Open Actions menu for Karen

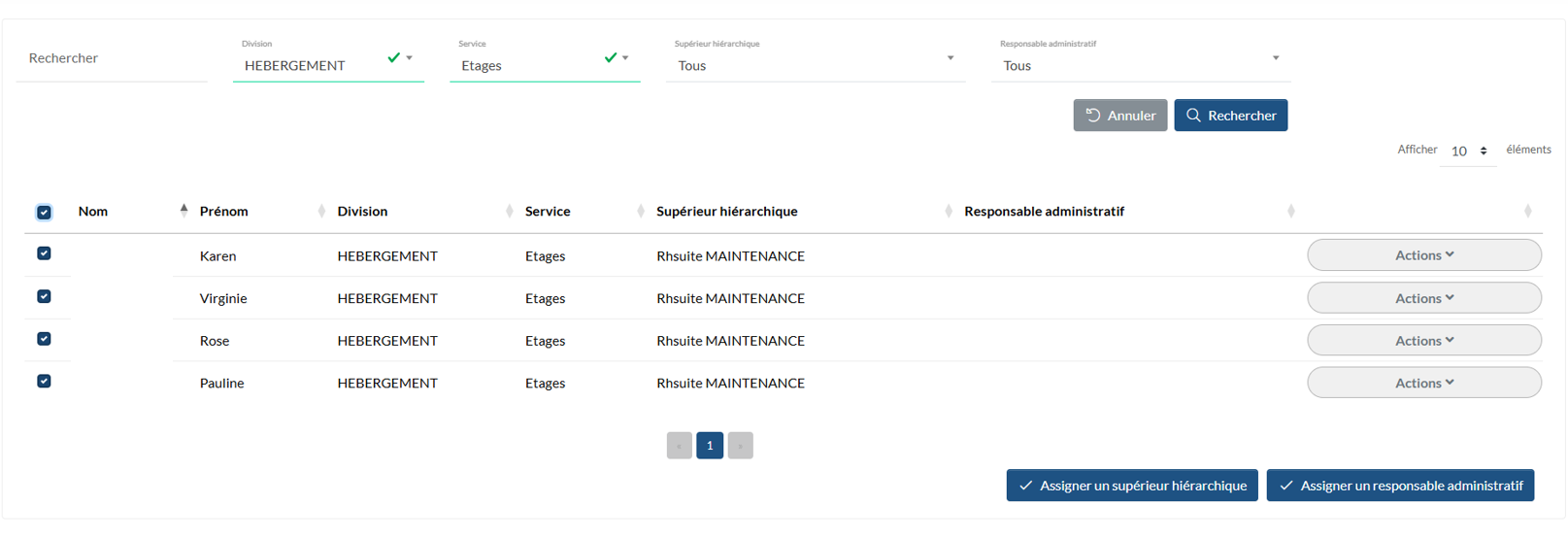tap(1424, 254)
